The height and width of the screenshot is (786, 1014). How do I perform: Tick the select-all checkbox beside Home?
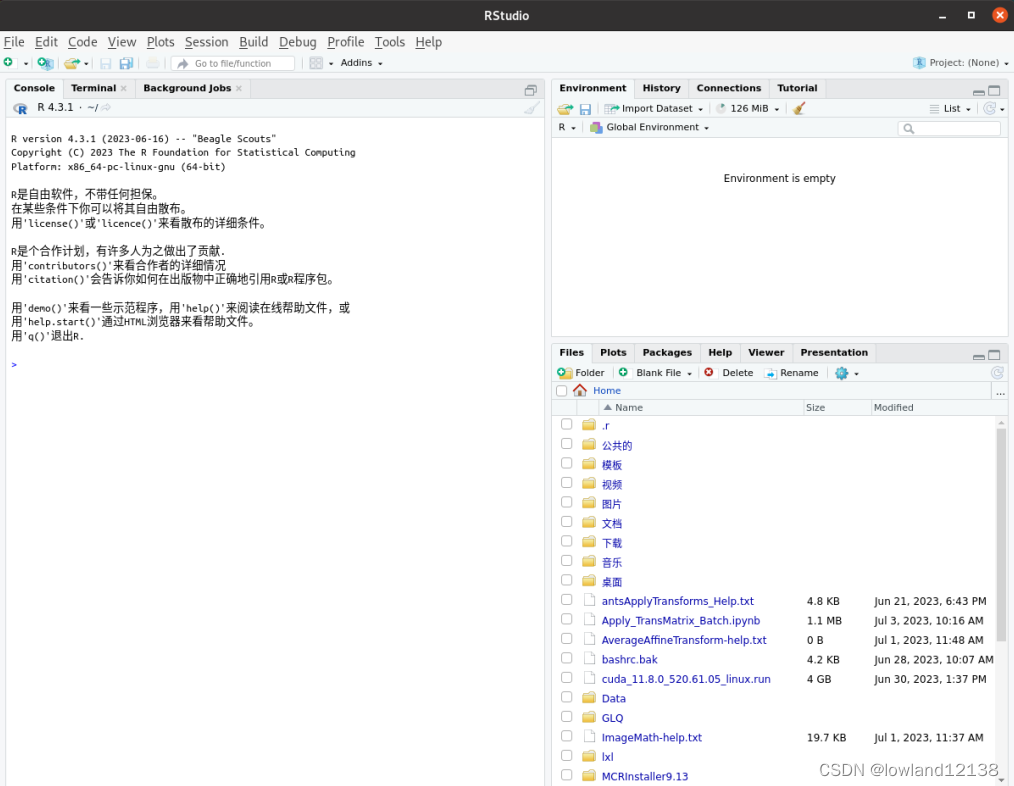[561, 391]
